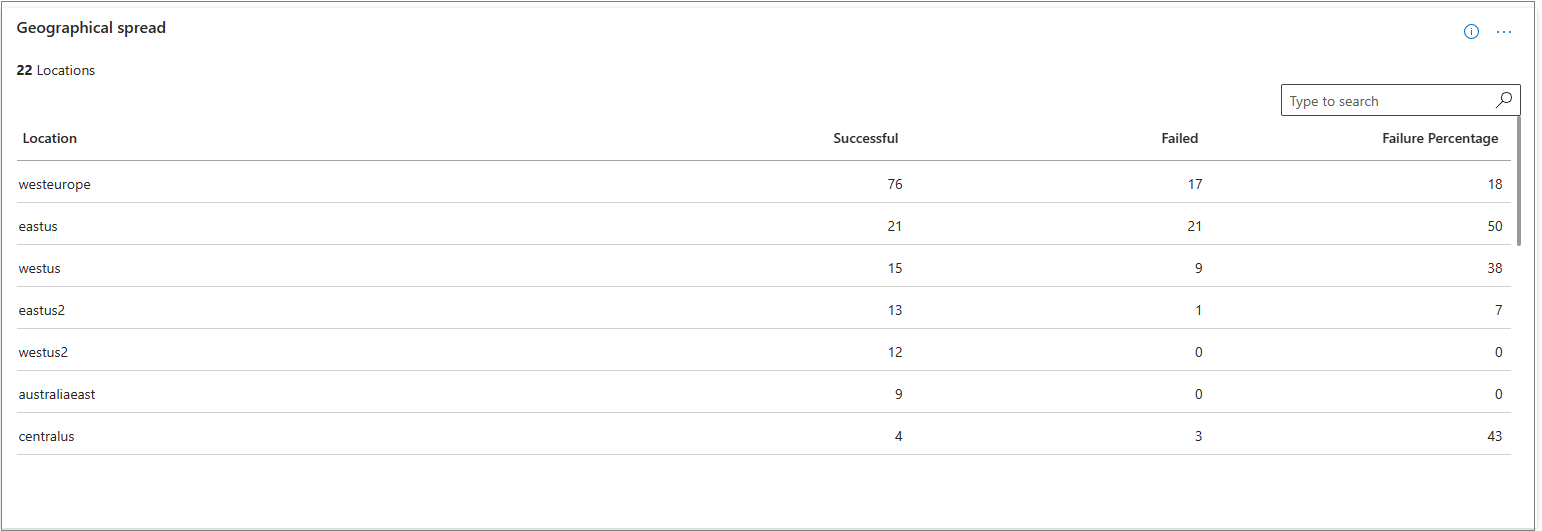Click the table's vertical scrollbar thumb
The height and width of the screenshot is (531, 1542).
pos(1518,180)
